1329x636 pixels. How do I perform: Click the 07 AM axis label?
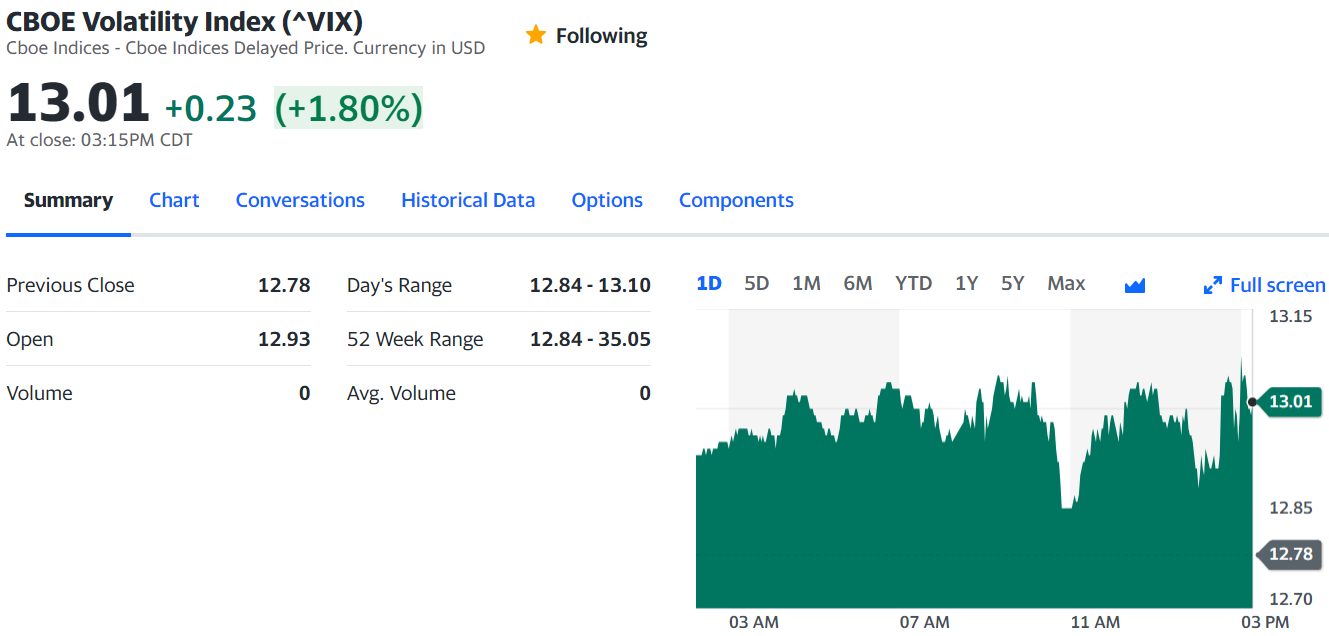(x=924, y=622)
